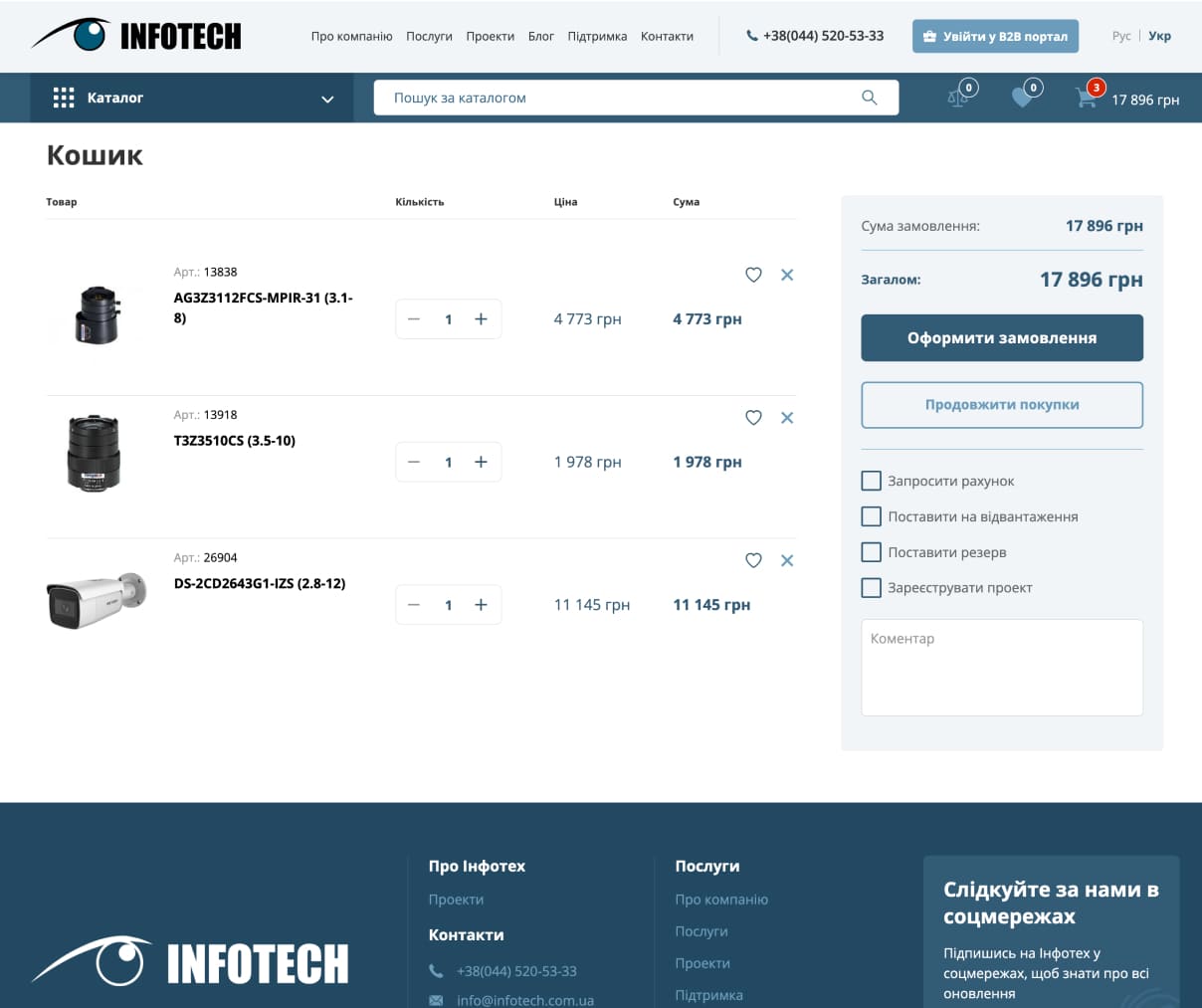Check 'Поставити на відвантаження' option
Image resolution: width=1202 pixels, height=1008 pixels.
(871, 516)
